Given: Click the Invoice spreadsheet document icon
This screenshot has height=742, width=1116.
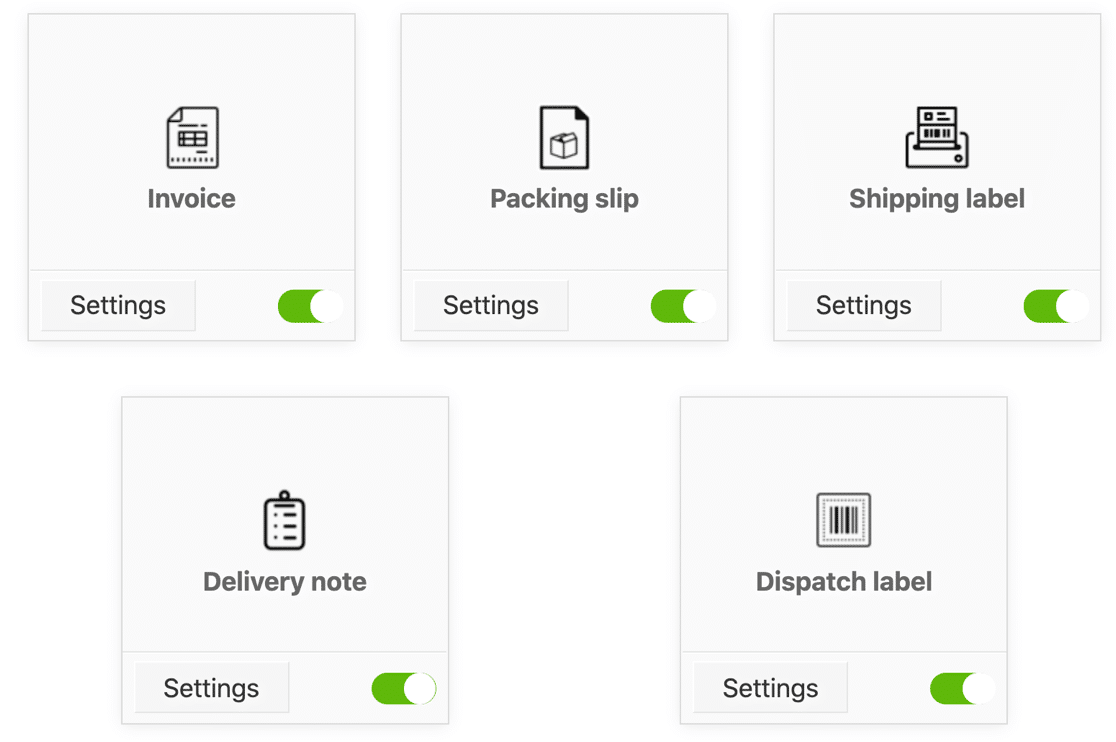Looking at the screenshot, I should [192, 138].
